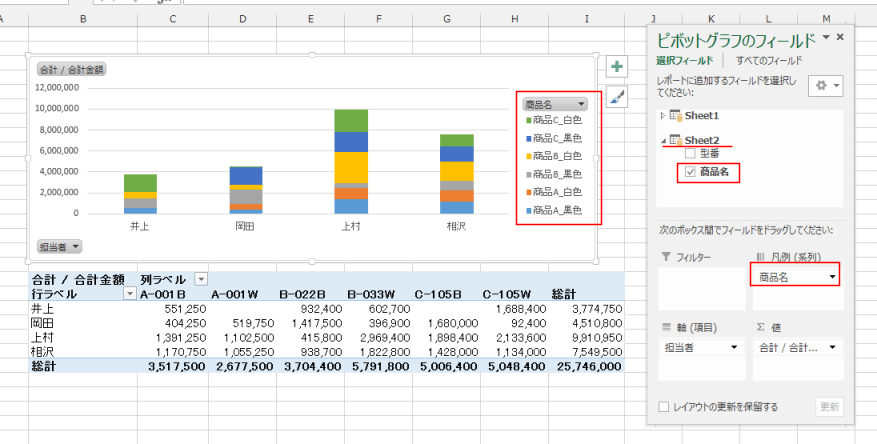Click the Chart Elements plus button

point(617,67)
